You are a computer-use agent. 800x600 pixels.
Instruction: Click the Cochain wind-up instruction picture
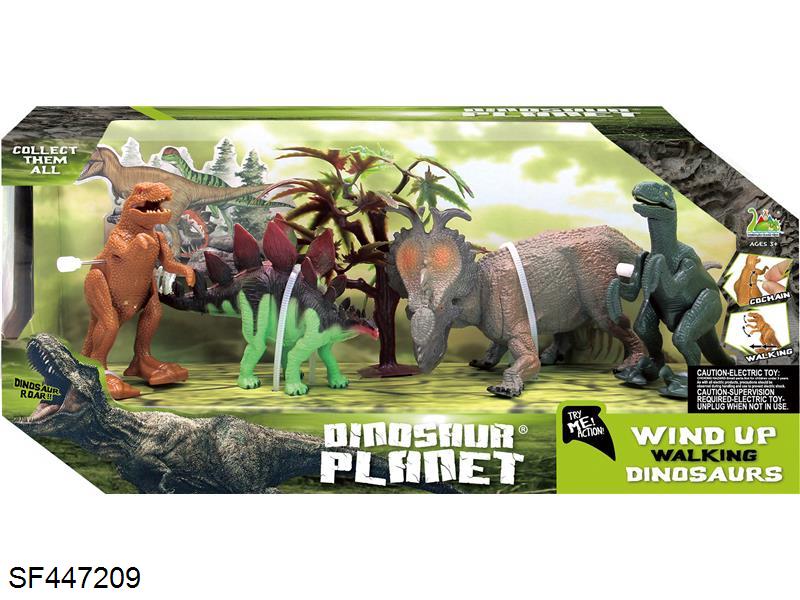tap(759, 280)
